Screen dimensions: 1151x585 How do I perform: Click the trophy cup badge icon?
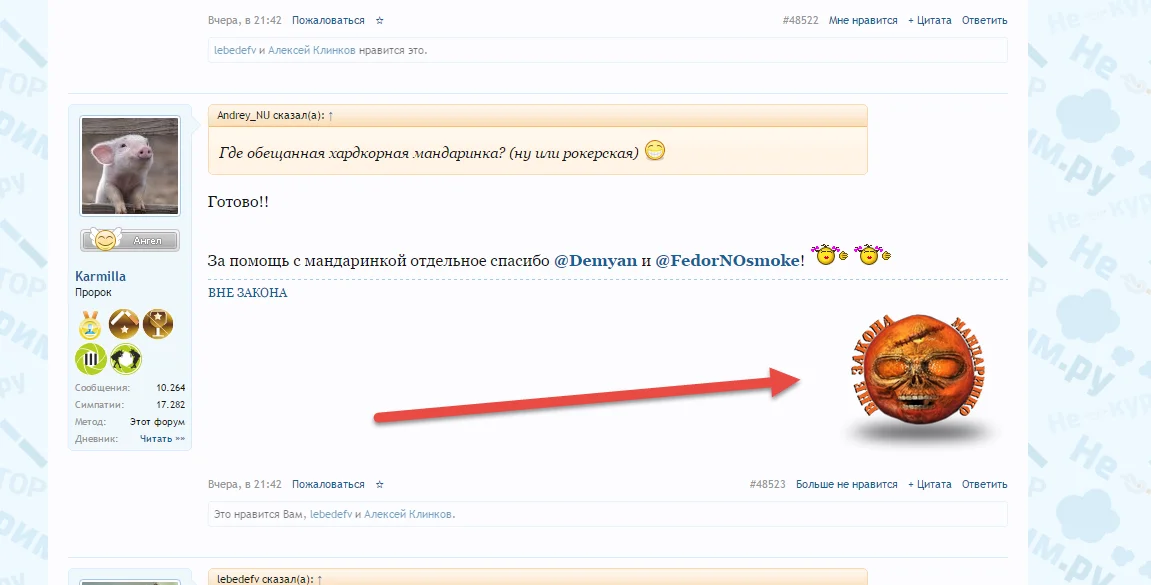[158, 324]
